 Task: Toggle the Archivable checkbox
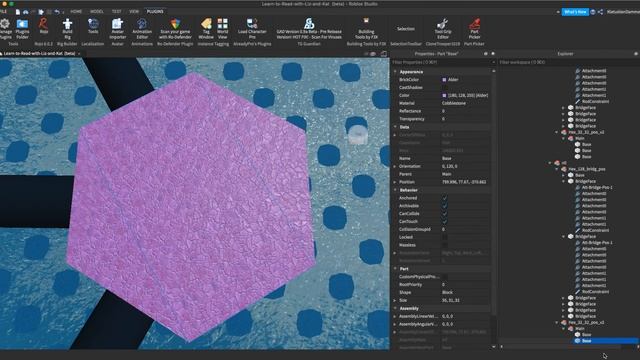click(x=444, y=206)
